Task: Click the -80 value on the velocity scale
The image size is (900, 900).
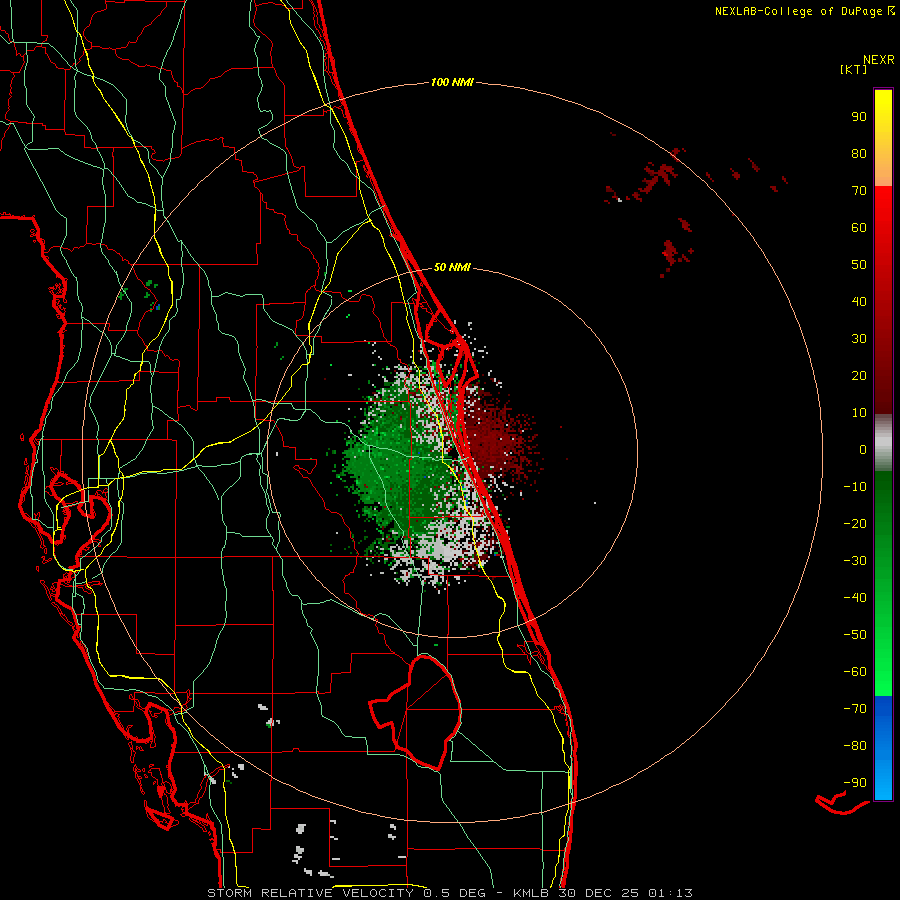Action: [x=855, y=746]
